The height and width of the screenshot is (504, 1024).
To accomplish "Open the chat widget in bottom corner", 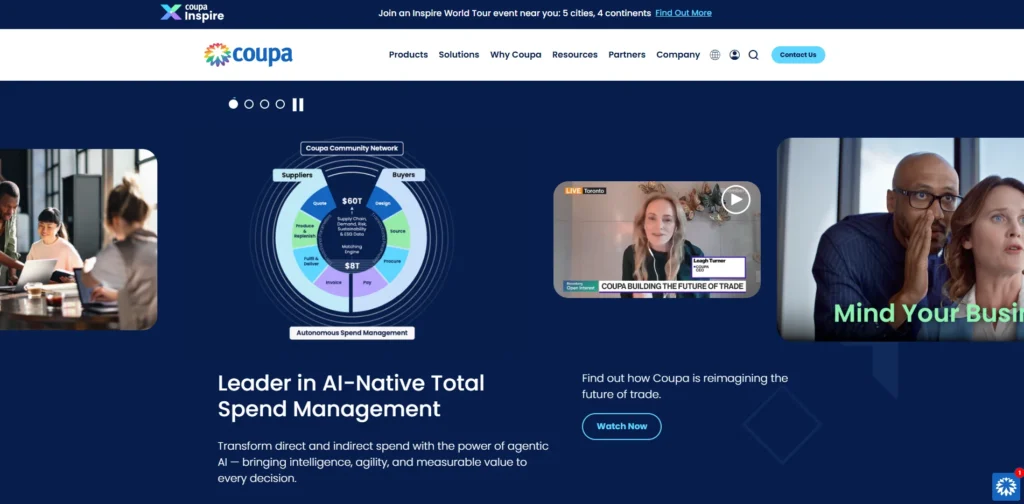I will 1006,486.
